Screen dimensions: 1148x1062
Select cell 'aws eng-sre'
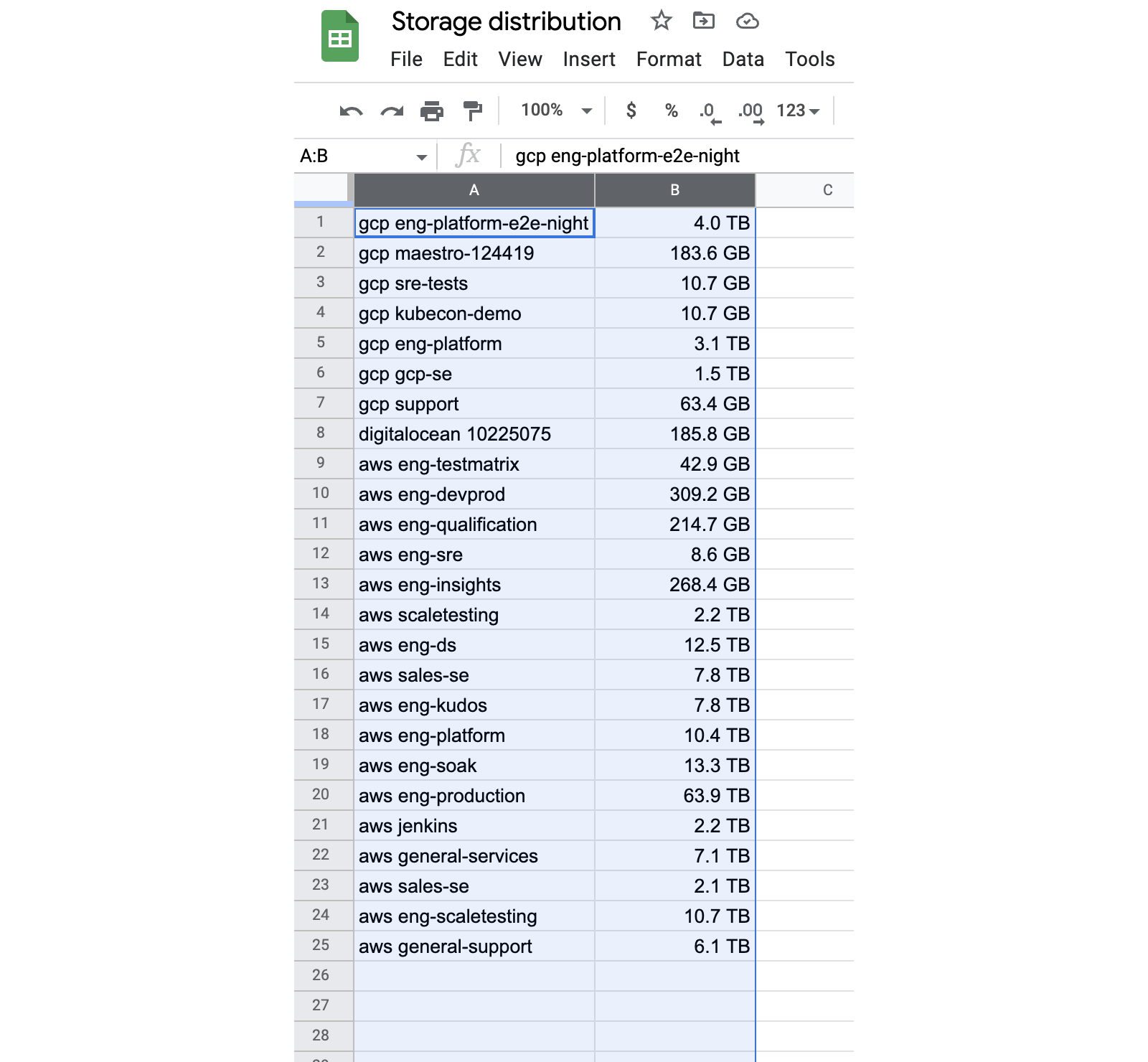pyautogui.click(x=474, y=554)
